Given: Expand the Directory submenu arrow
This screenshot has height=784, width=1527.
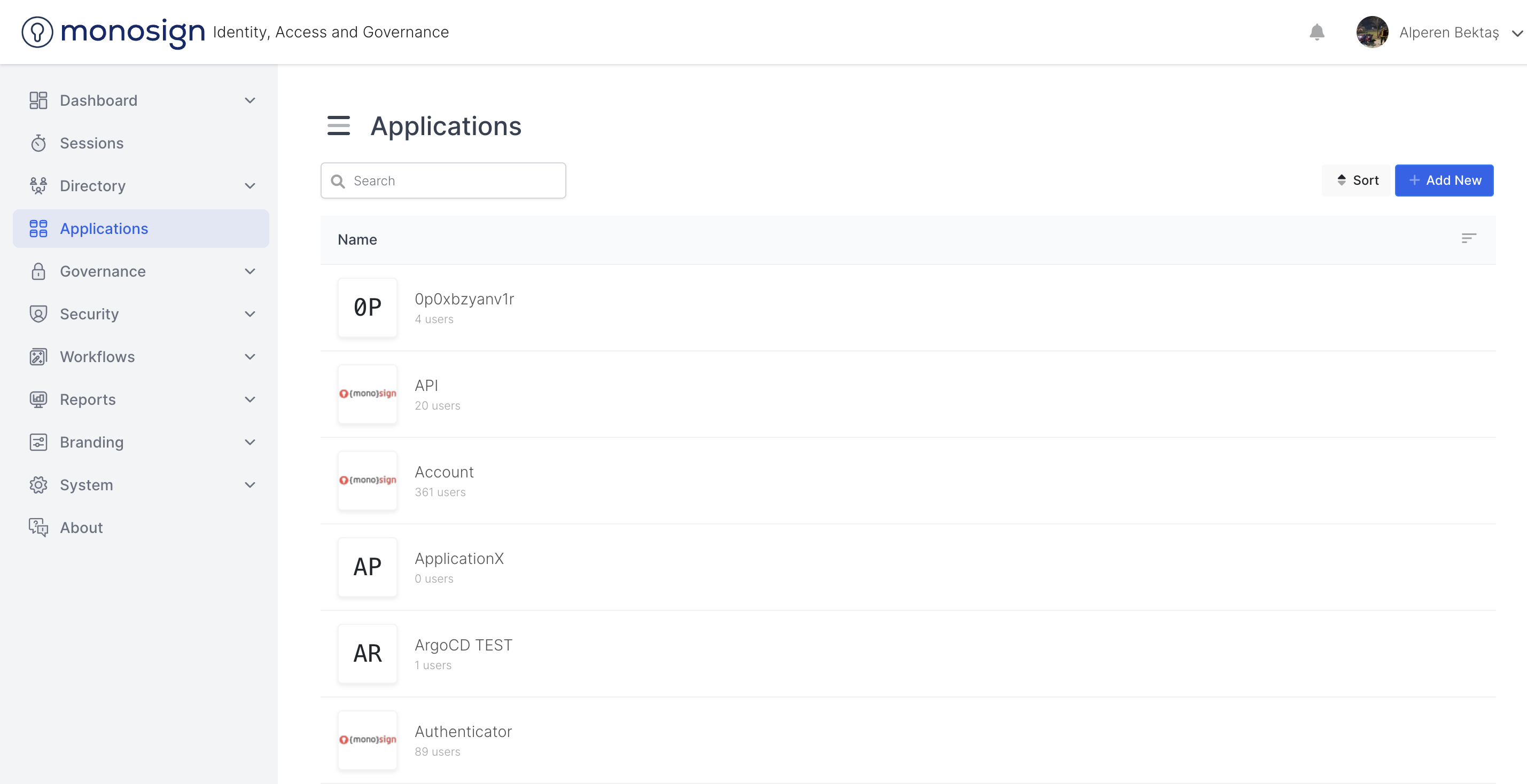Looking at the screenshot, I should point(250,186).
